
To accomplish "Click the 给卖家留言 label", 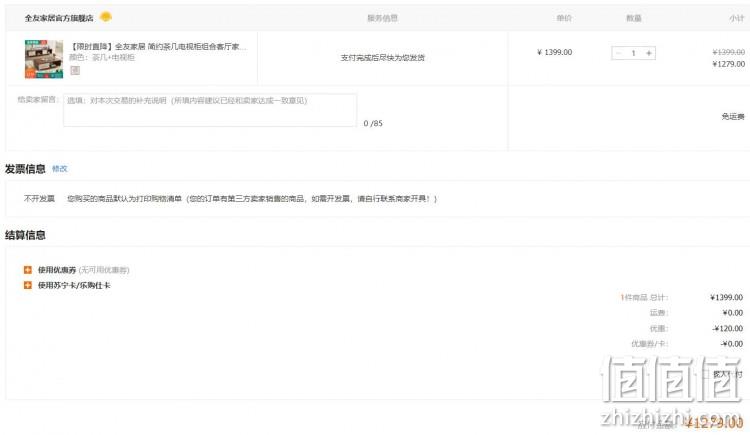I will click(x=38, y=100).
